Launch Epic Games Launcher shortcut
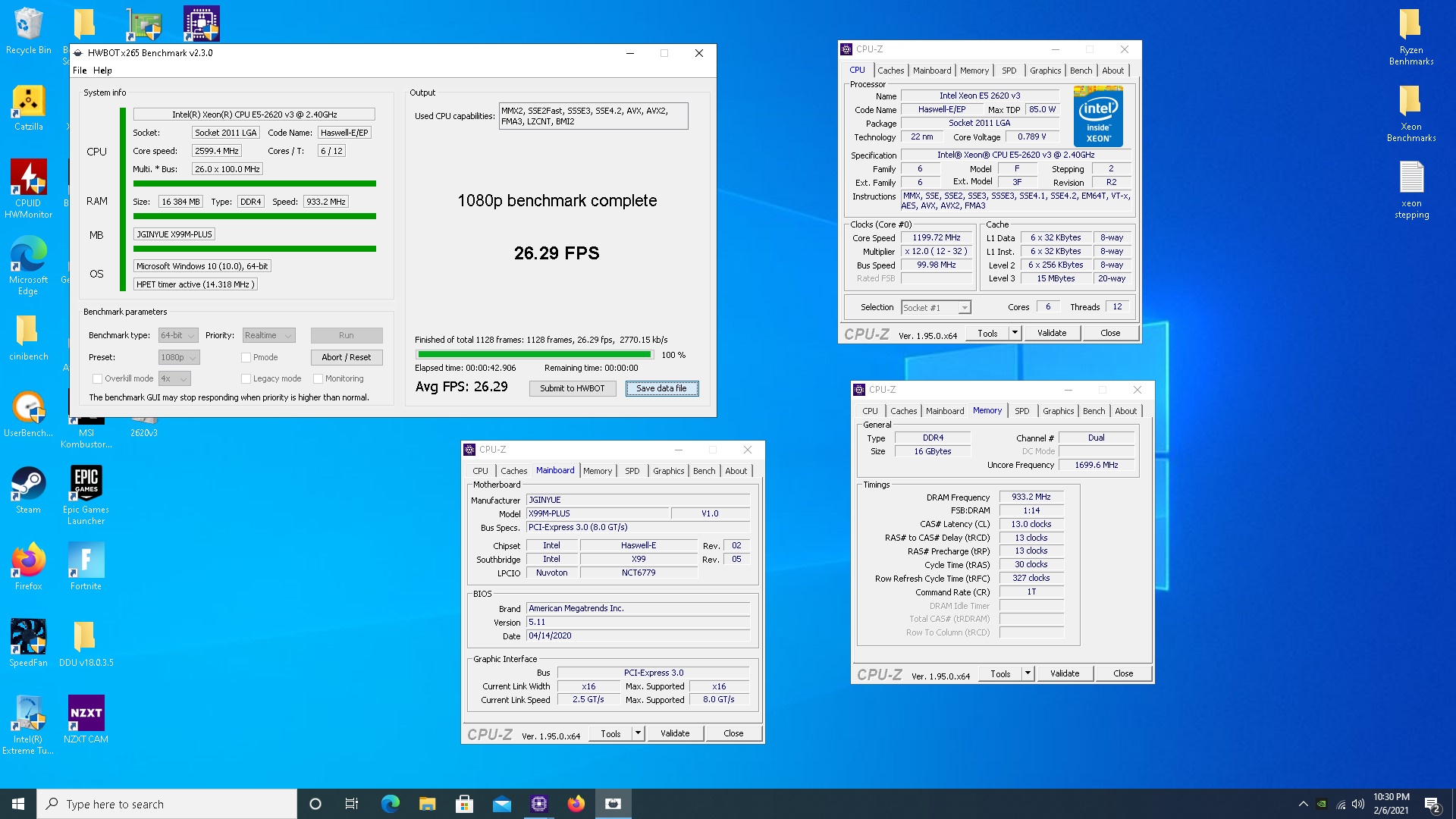1456x819 pixels. coord(86,496)
